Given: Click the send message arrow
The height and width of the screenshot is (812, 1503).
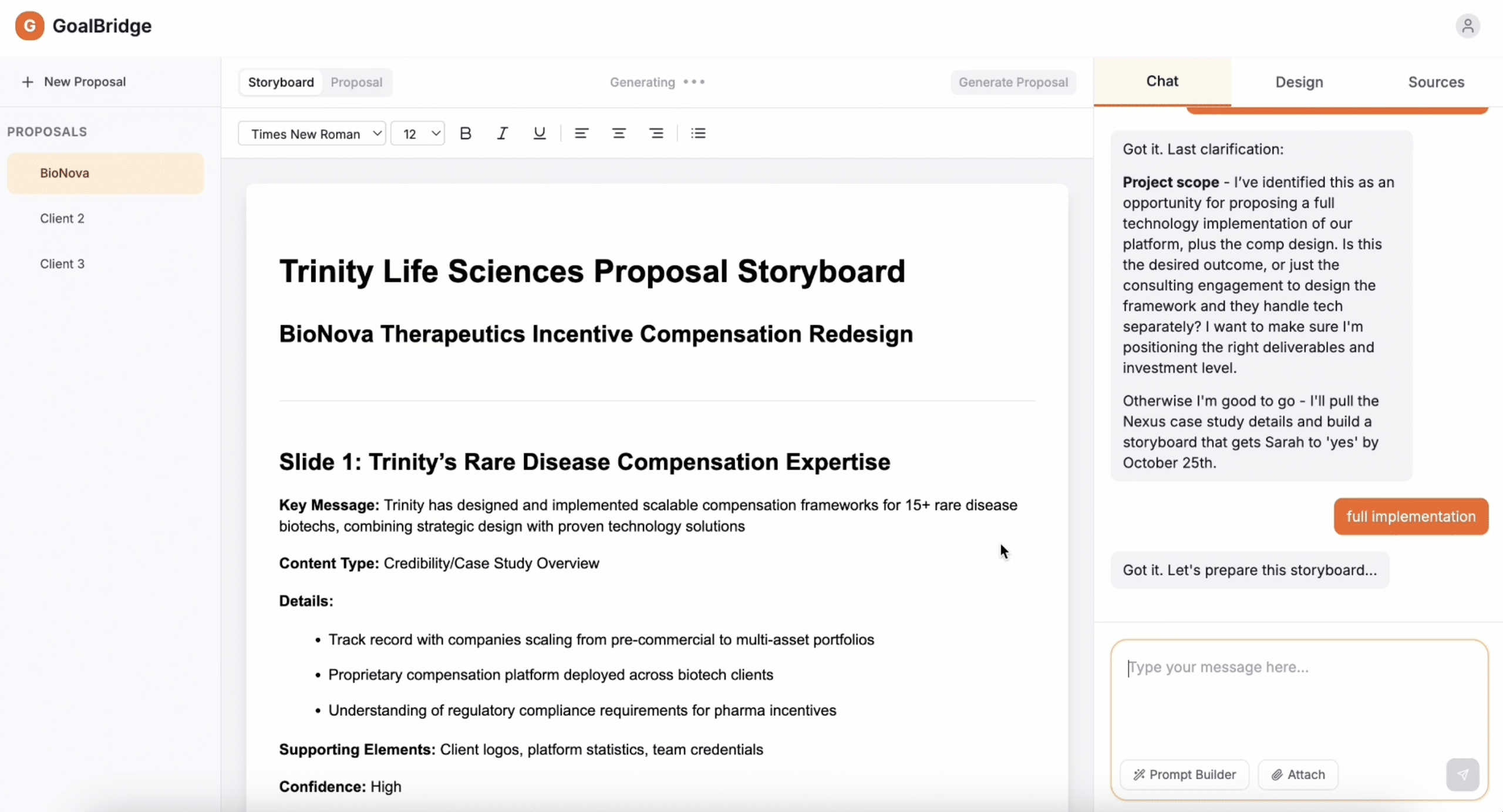Looking at the screenshot, I should coord(1462,774).
